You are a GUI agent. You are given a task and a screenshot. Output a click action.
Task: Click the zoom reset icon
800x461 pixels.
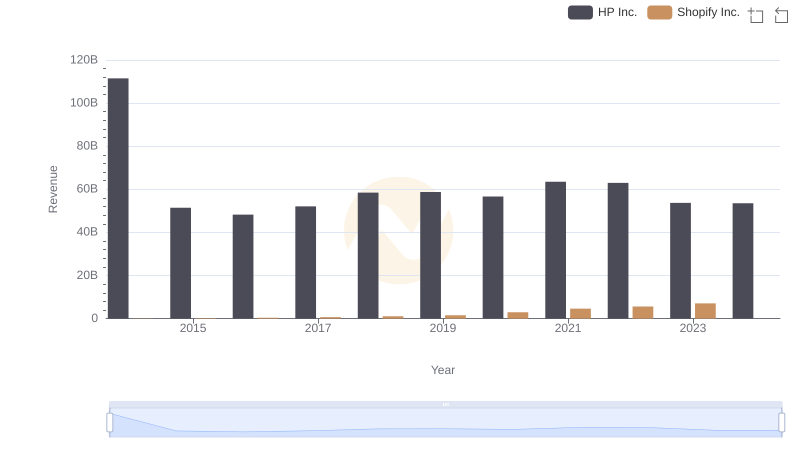tap(781, 15)
